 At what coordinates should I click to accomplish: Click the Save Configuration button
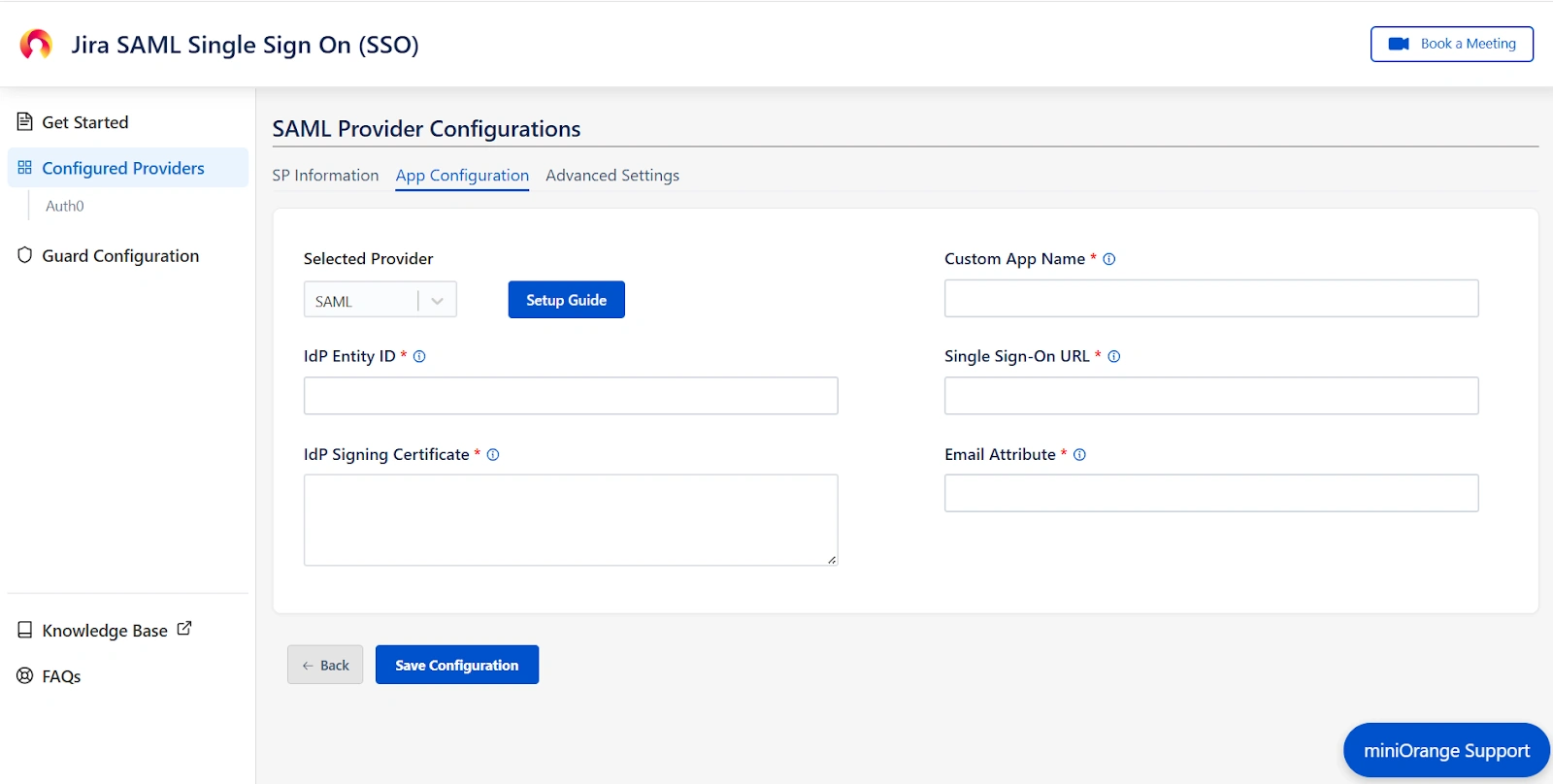click(457, 665)
